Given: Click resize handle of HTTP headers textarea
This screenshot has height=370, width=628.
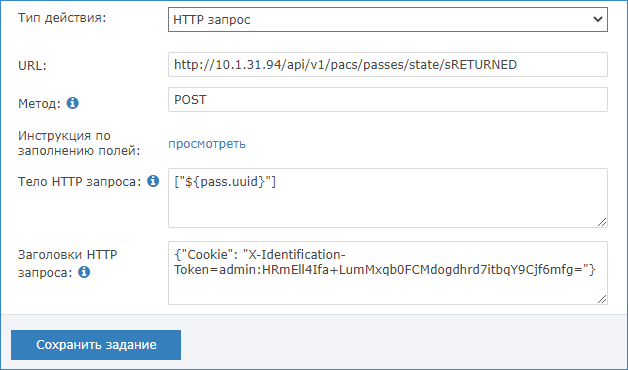Looking at the screenshot, I should point(602,299).
